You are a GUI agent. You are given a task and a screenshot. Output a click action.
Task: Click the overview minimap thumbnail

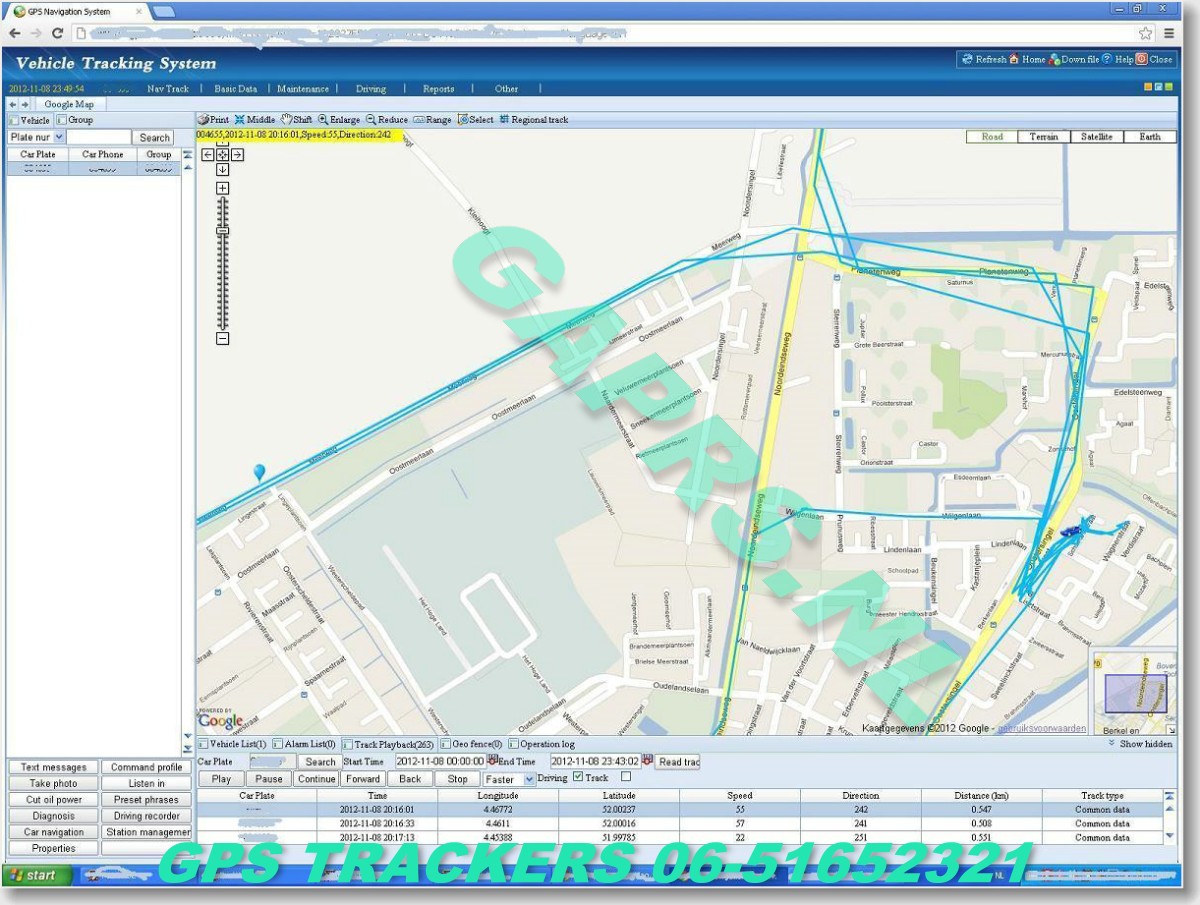1134,692
